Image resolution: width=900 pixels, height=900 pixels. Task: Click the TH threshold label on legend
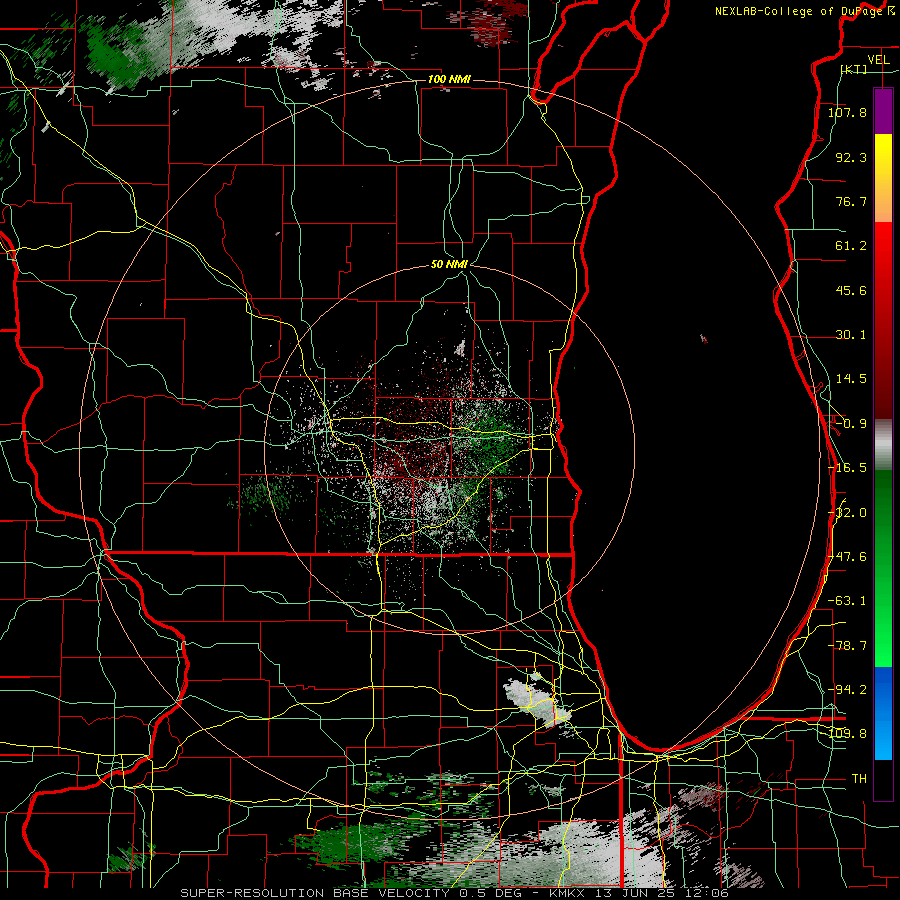(x=859, y=778)
